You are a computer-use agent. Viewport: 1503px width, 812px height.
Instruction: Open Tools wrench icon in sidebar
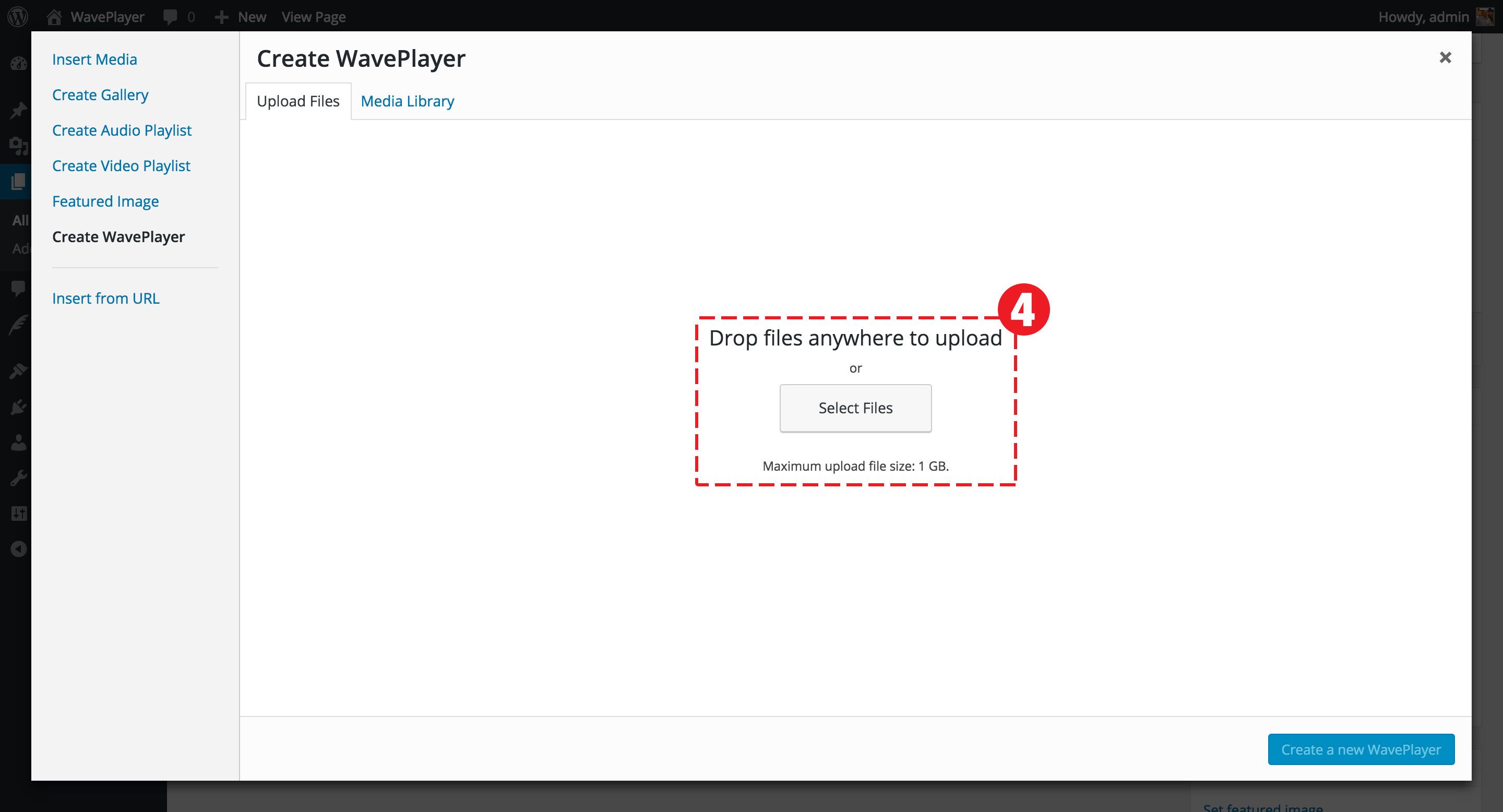(19, 479)
